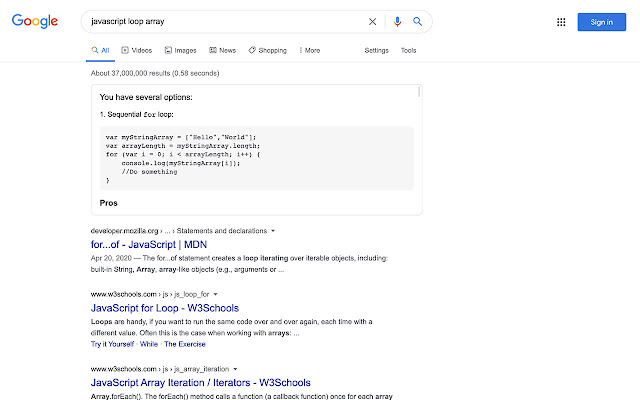
Task: Expand the More menu
Action: [x=310, y=51]
